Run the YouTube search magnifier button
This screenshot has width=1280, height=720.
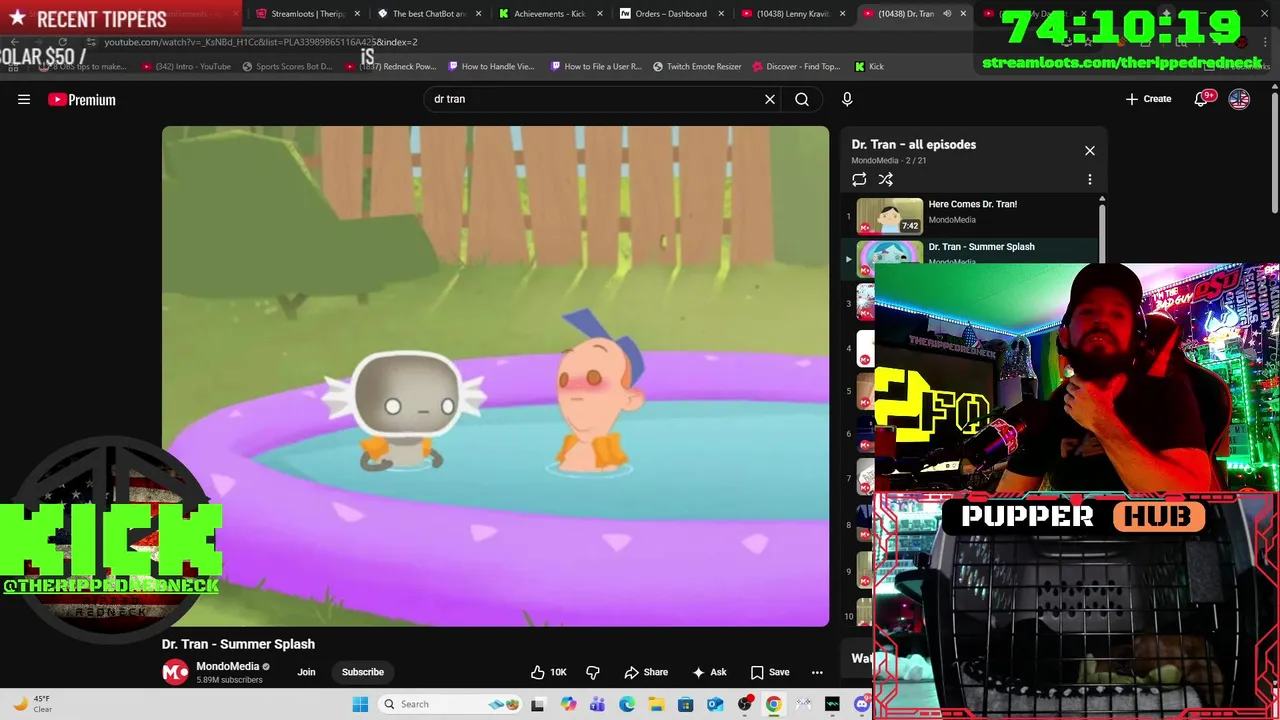pyautogui.click(x=802, y=99)
